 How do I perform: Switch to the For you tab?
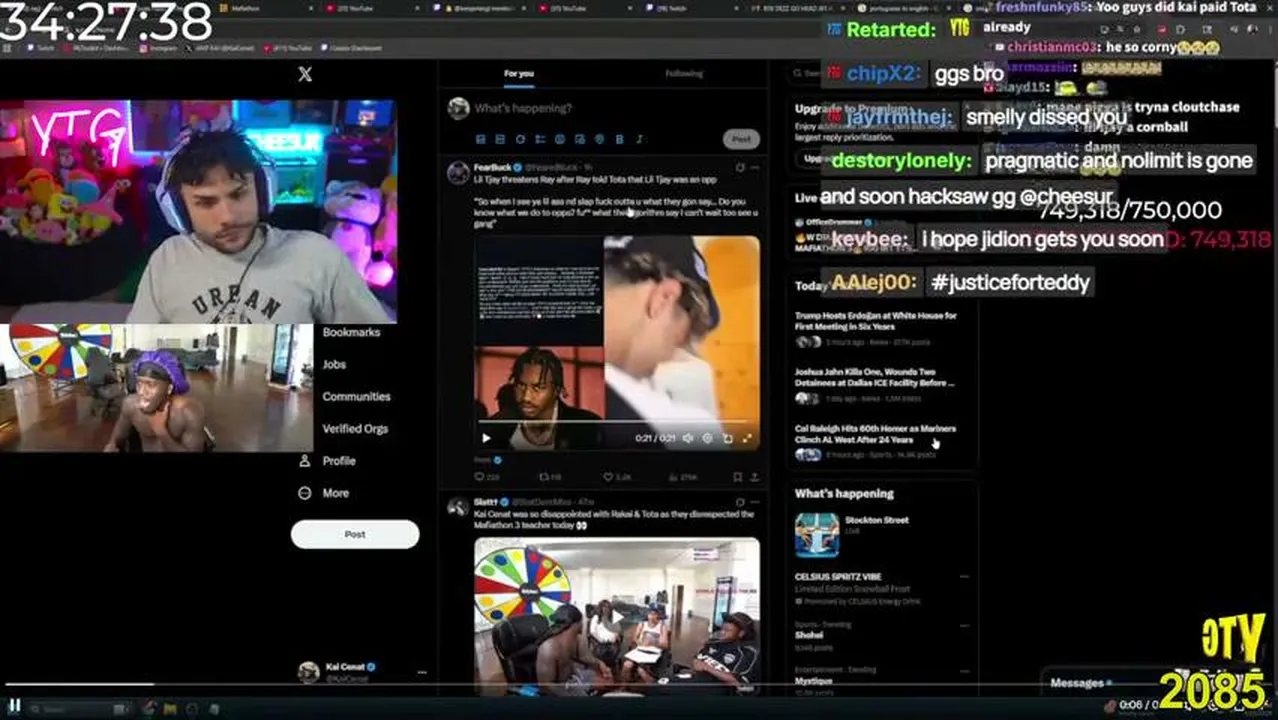point(519,74)
